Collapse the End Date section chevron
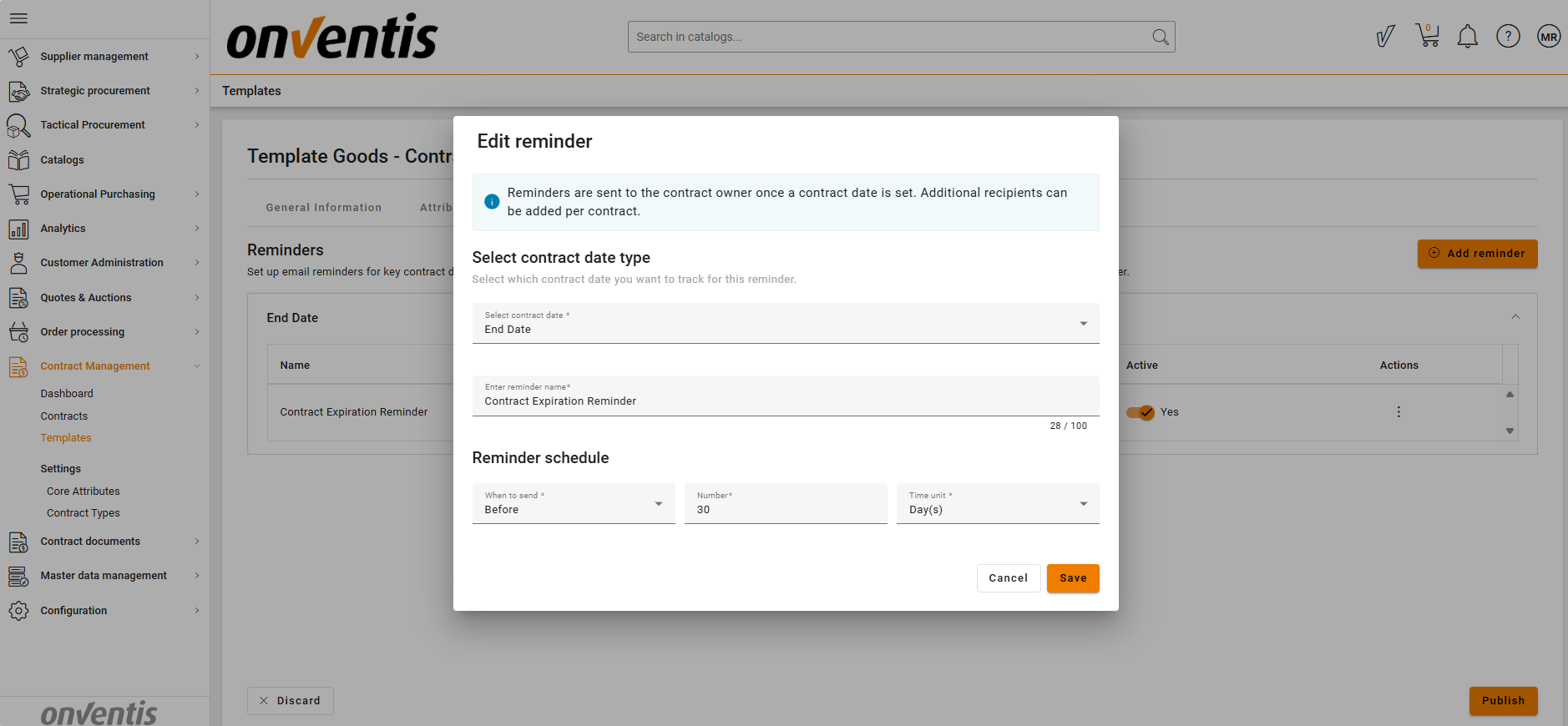Screen dimensions: 1568x726 1515,317
